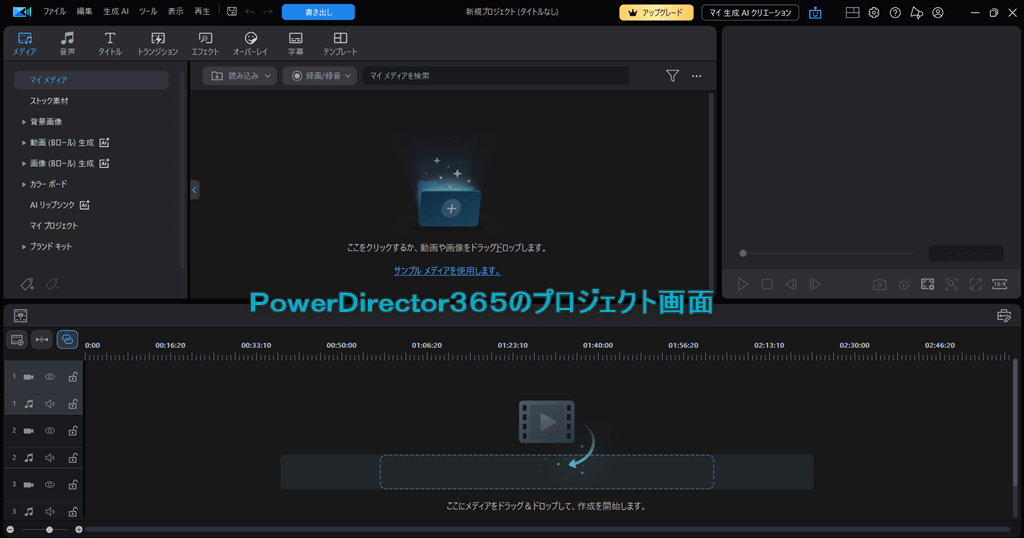
Task: Select マイ メディア in sidebar
Action: (x=91, y=80)
